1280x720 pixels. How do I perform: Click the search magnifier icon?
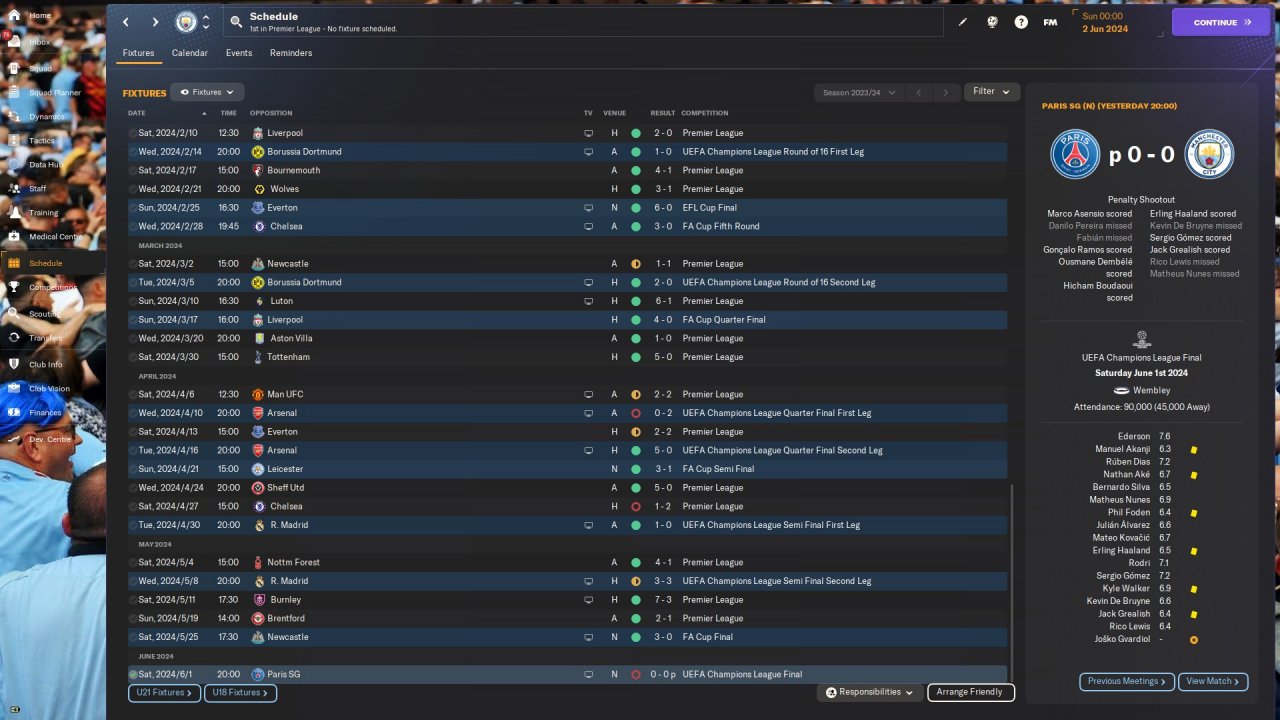click(x=236, y=21)
